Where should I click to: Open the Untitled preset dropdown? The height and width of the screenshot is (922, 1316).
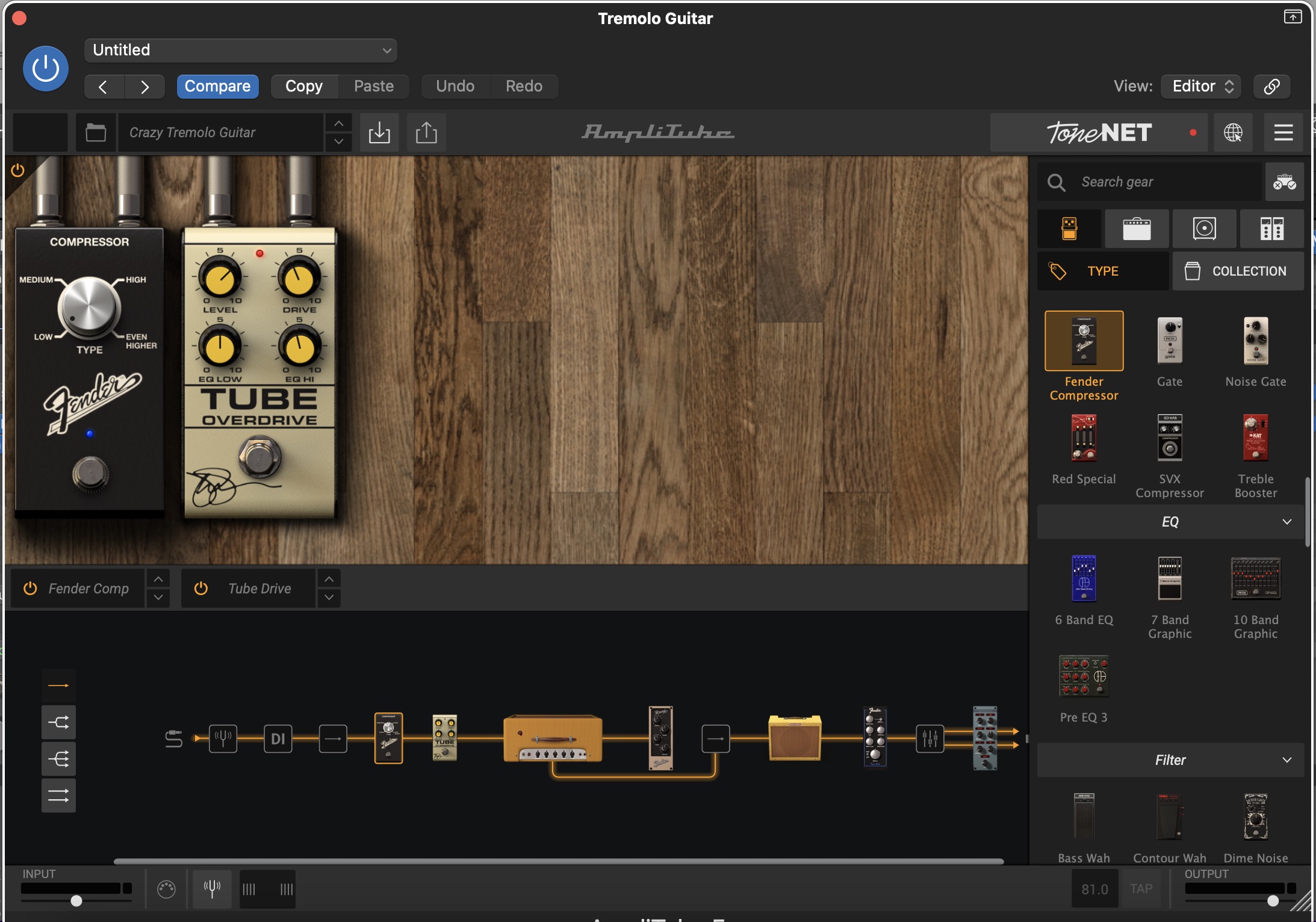point(241,51)
